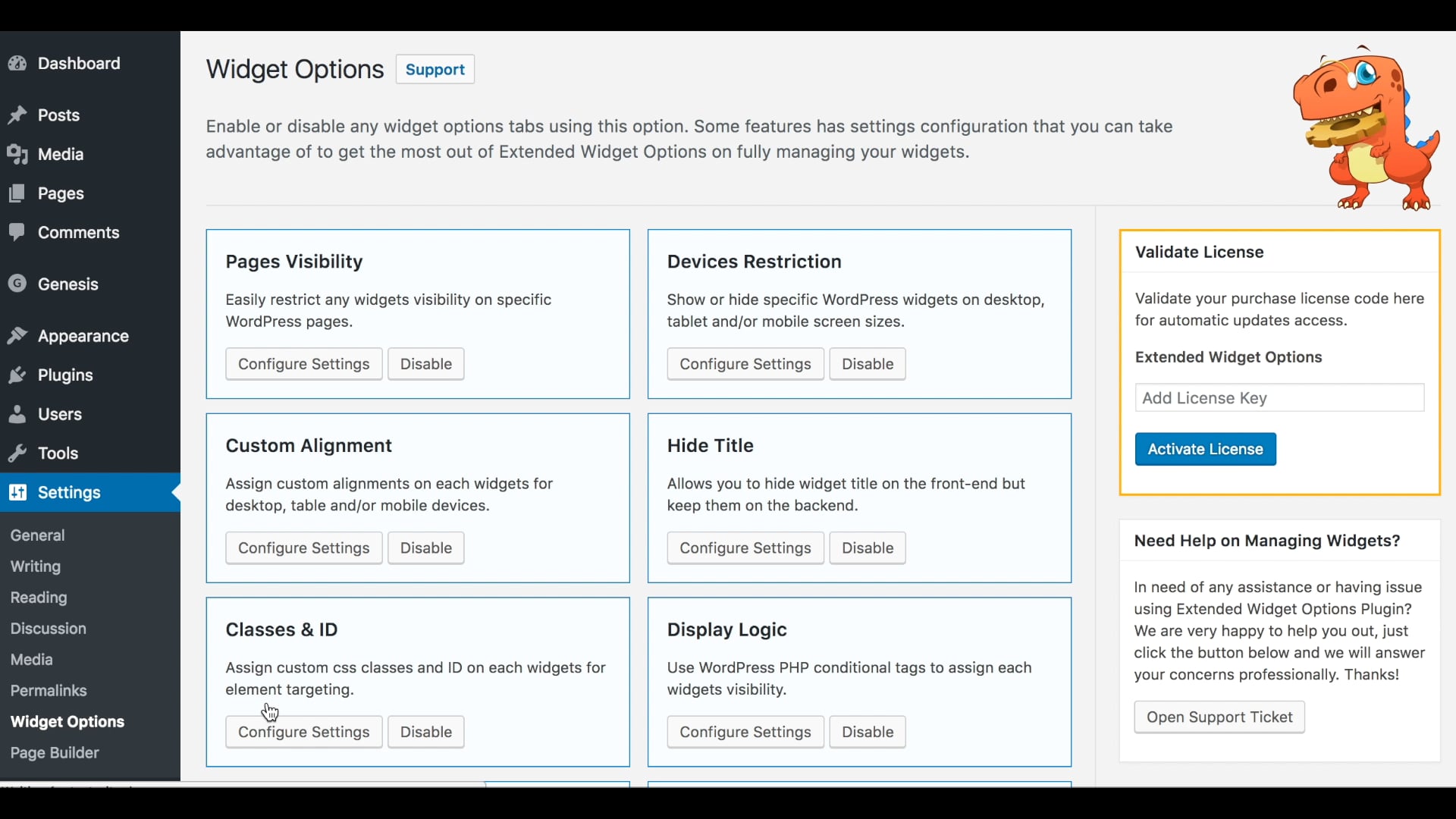Click the Add License Key input field

[x=1279, y=397]
